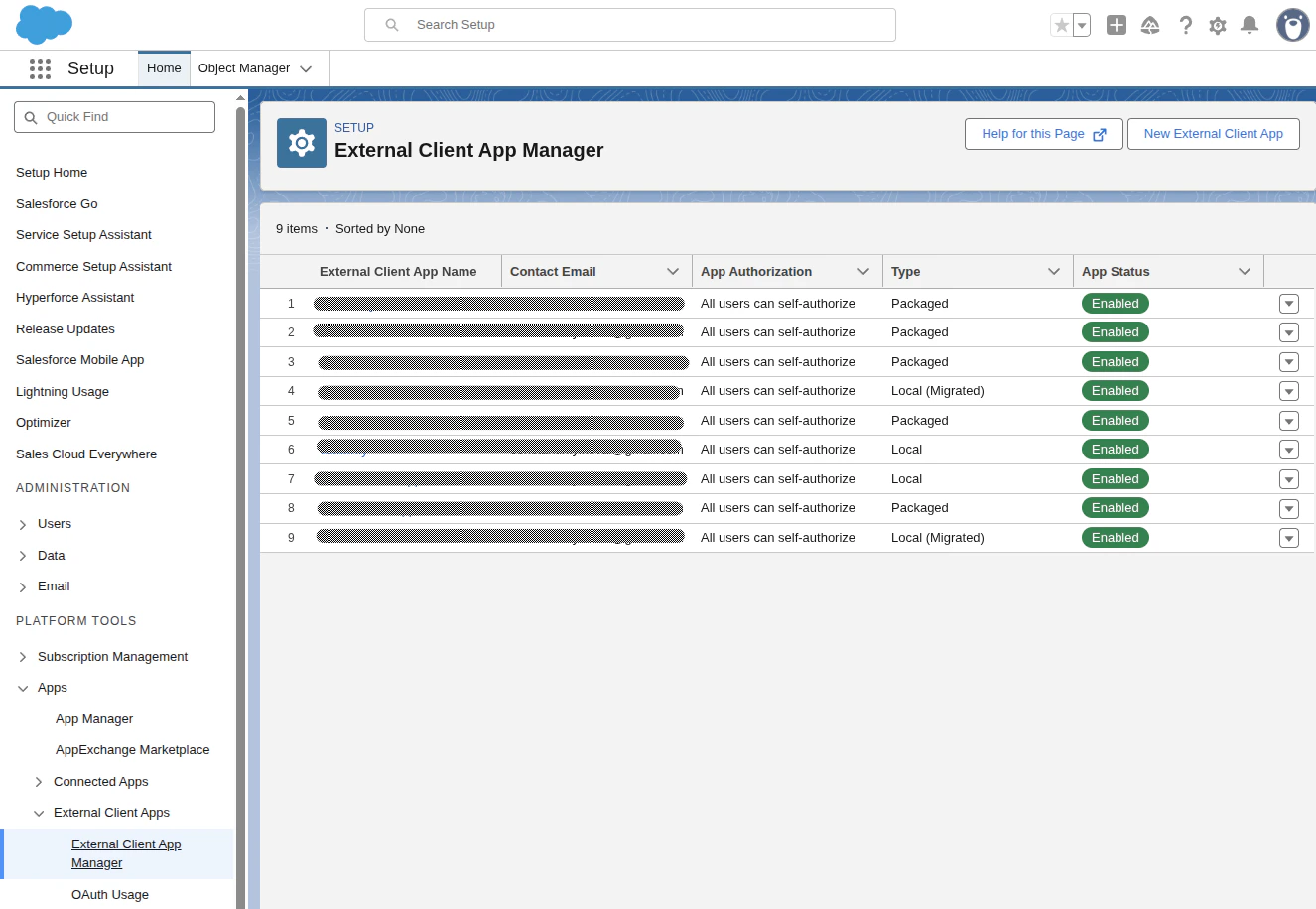Open row 1 actions dropdown
The height and width of the screenshot is (909, 1316).
(x=1289, y=304)
